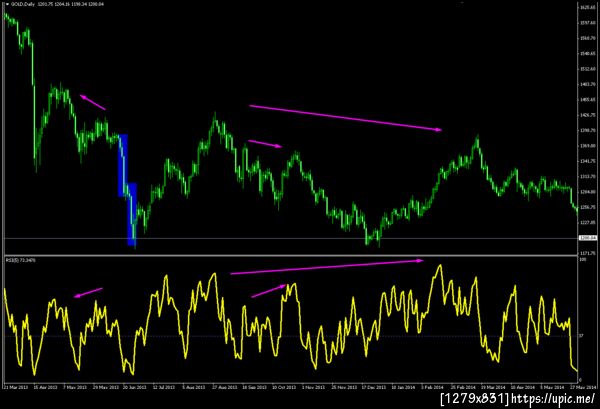The image size is (600, 409).
Task: Open the dropdown arrow beside GOLD,Daily
Action: coord(7,4)
